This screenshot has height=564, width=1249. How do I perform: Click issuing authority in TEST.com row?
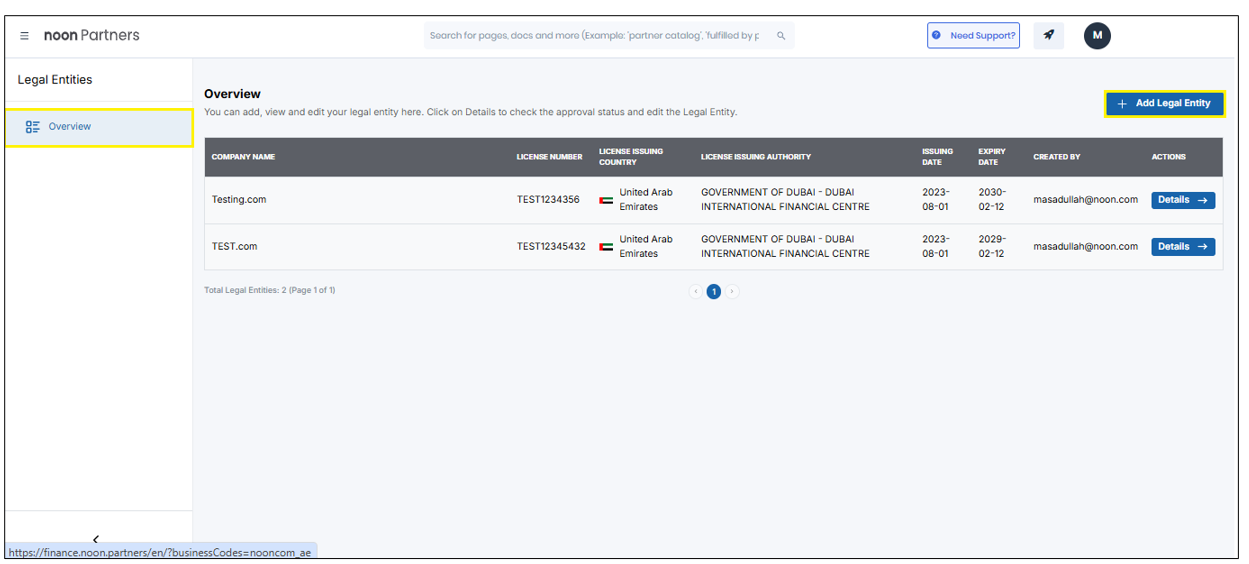click(785, 247)
